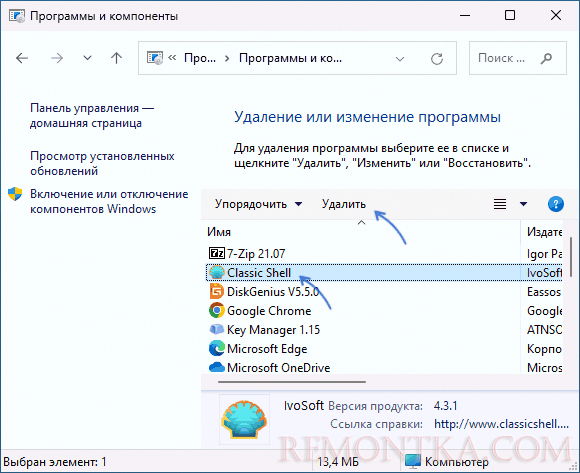Click the Igor Pa publisher cell
The width and height of the screenshot is (580, 473).
pyautogui.click(x=544, y=254)
